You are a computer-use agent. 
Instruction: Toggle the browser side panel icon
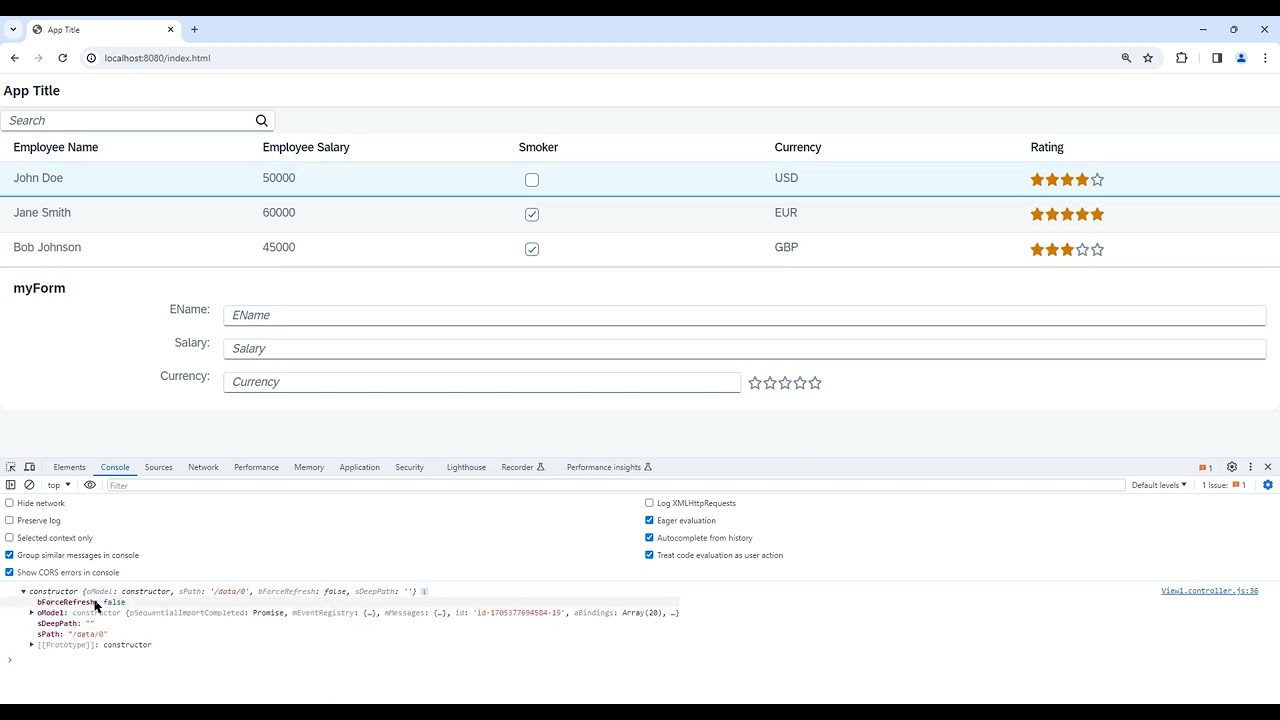click(x=1217, y=58)
